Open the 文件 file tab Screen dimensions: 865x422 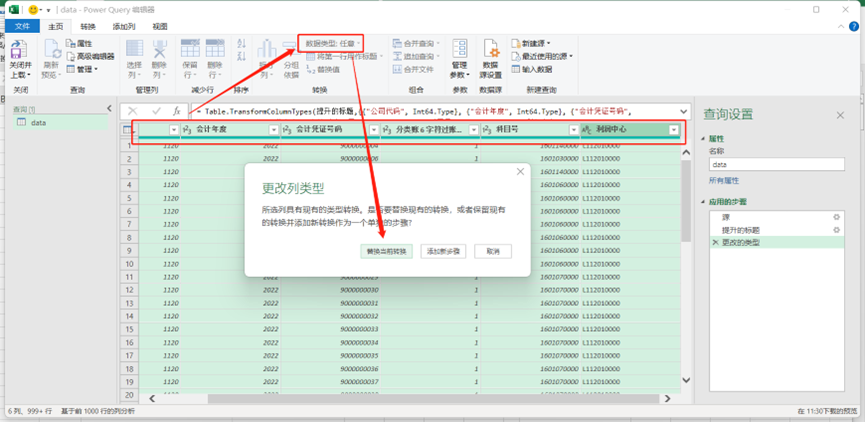[22, 26]
